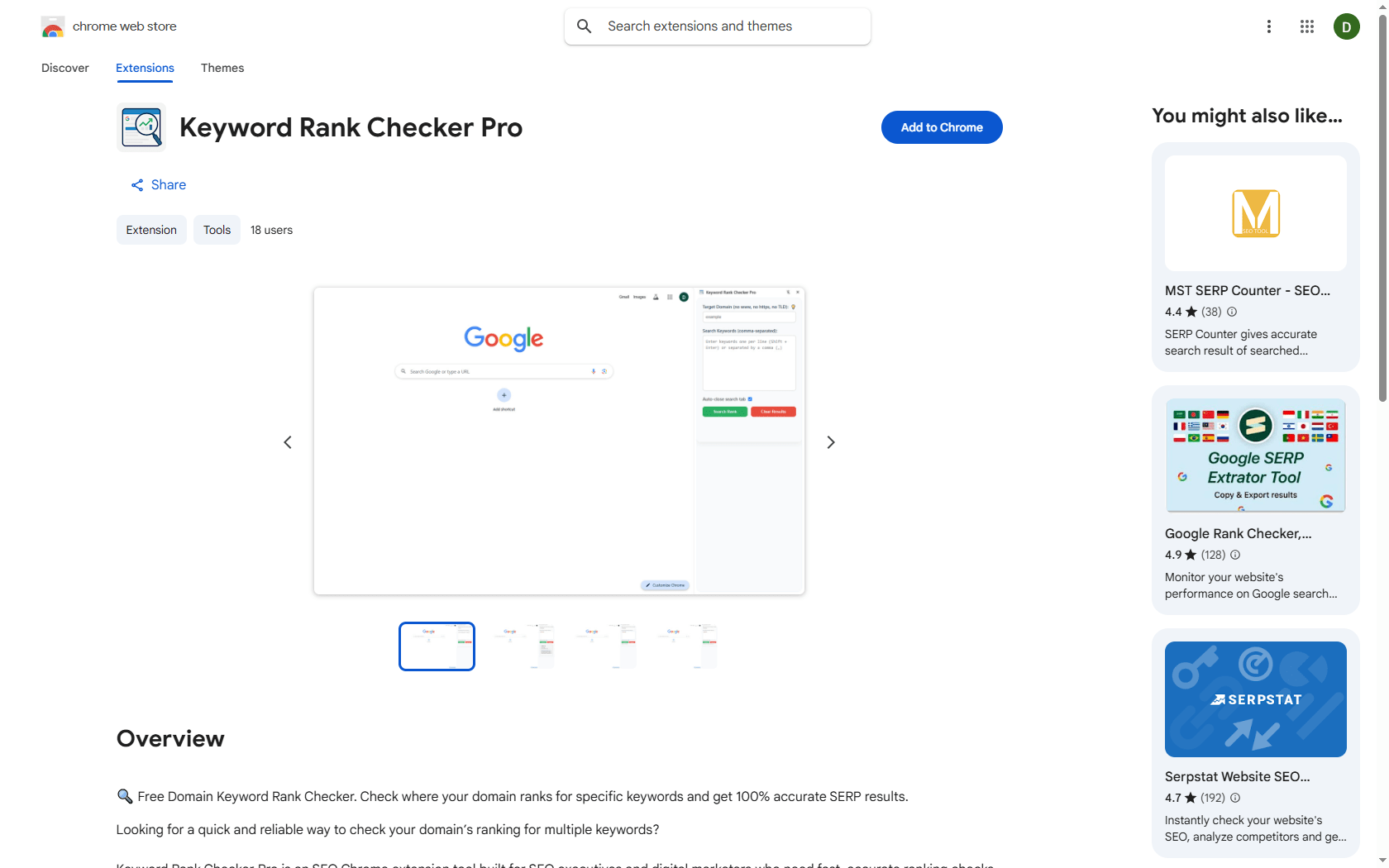Click the Chrome Web Store logo
Image resolution: width=1389 pixels, height=868 pixels.
53,26
